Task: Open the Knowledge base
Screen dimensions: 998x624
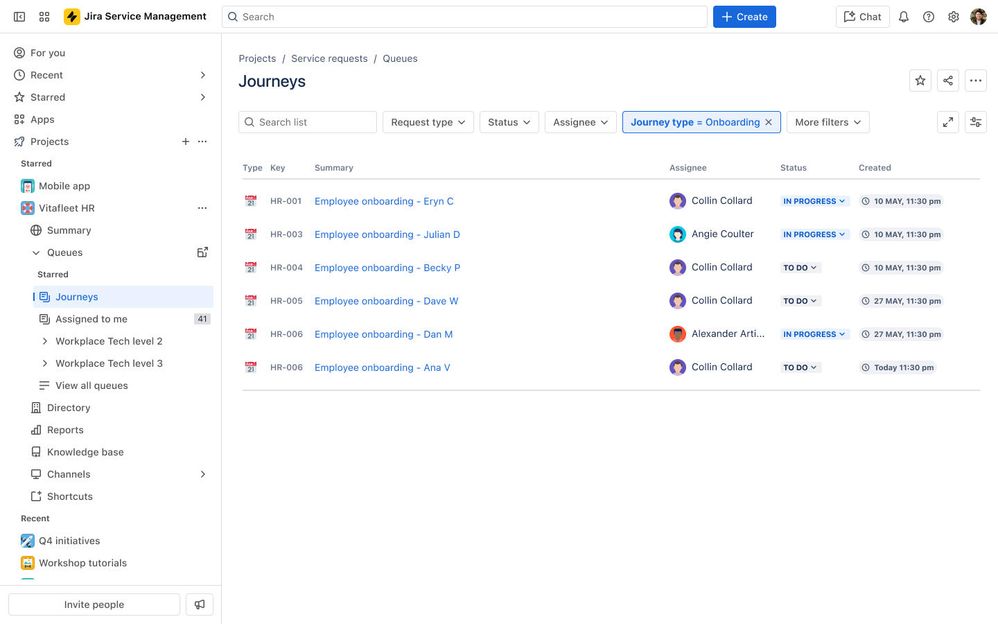Action: pyautogui.click(x=85, y=452)
